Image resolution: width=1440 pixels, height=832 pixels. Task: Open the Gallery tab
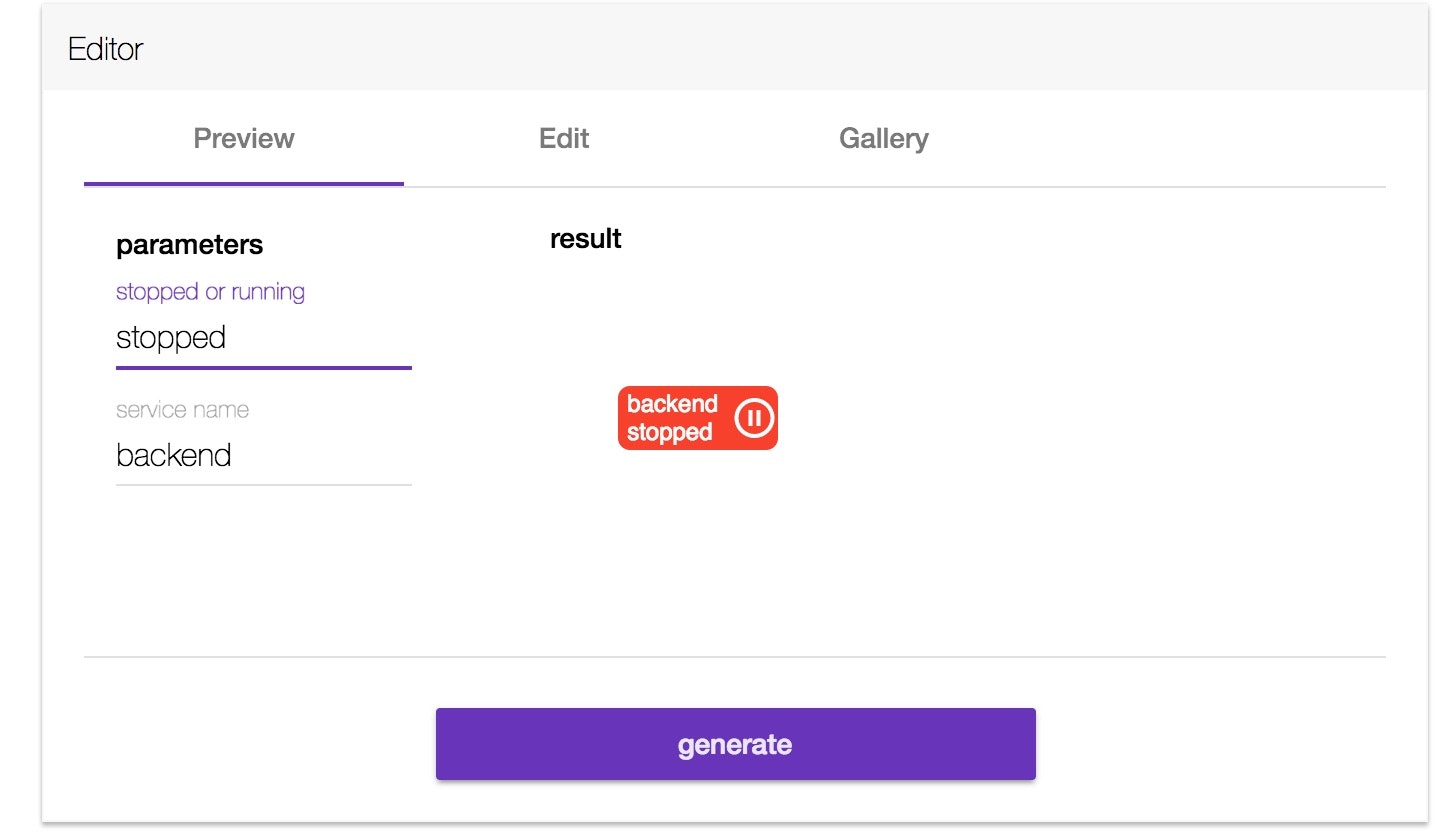click(884, 139)
